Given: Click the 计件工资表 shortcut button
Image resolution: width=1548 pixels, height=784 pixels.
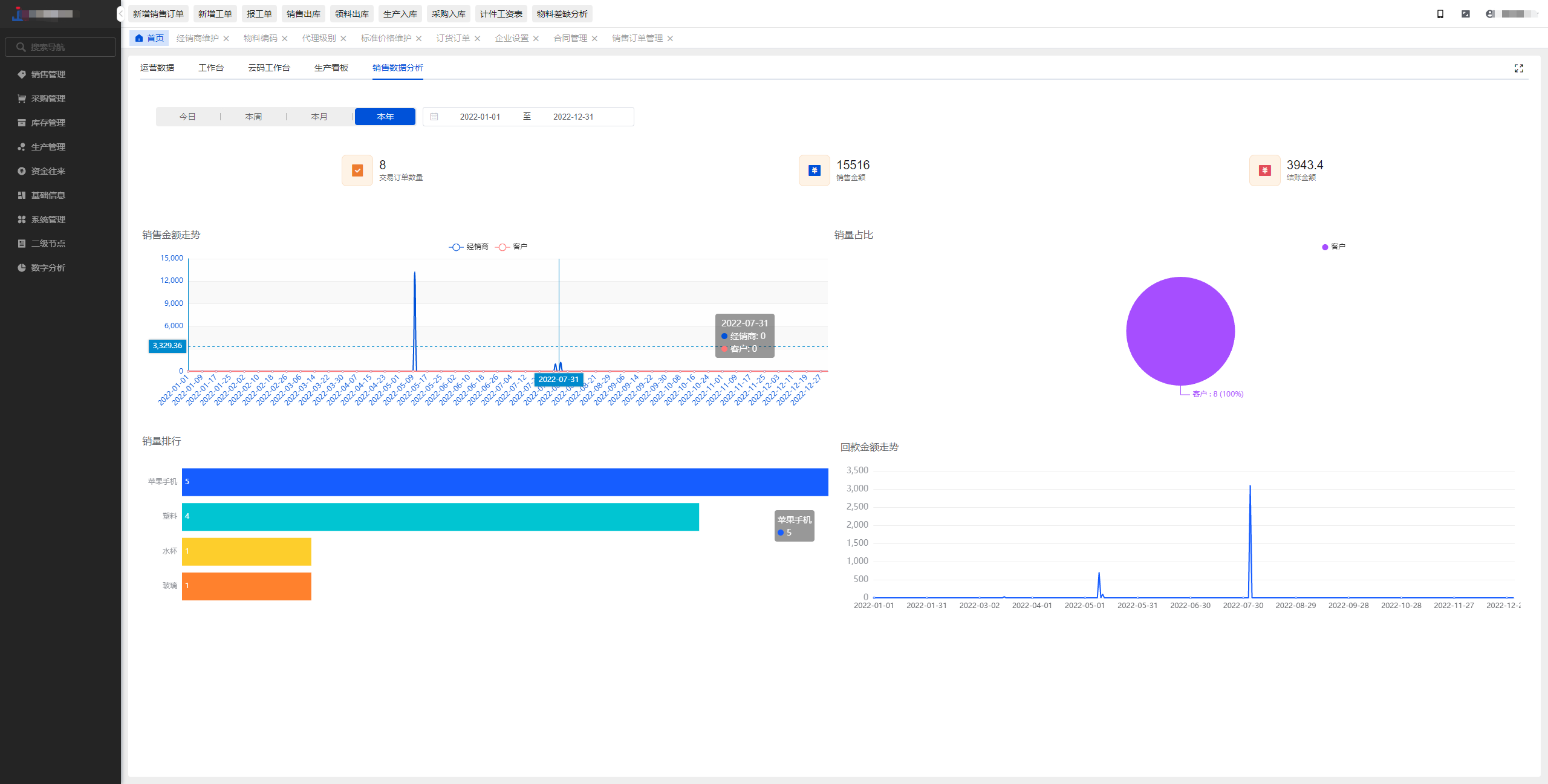Looking at the screenshot, I should pyautogui.click(x=501, y=14).
